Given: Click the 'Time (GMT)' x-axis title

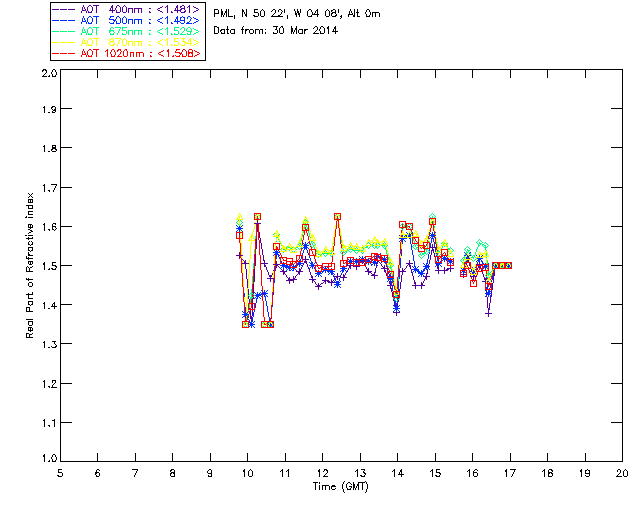Looking at the screenshot, I should [x=340, y=487].
